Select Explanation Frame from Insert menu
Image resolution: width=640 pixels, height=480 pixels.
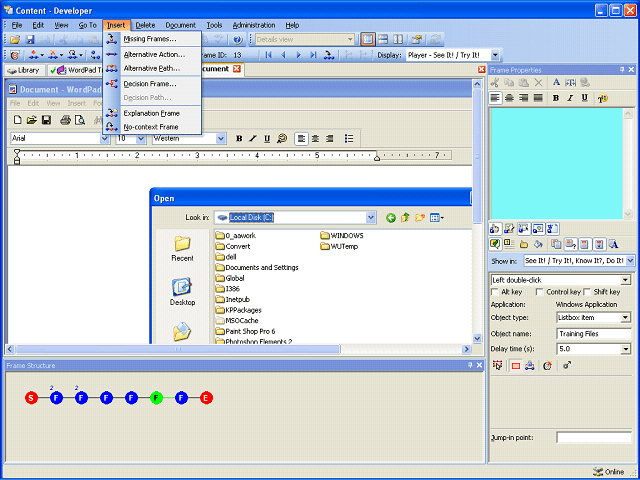click(x=152, y=113)
